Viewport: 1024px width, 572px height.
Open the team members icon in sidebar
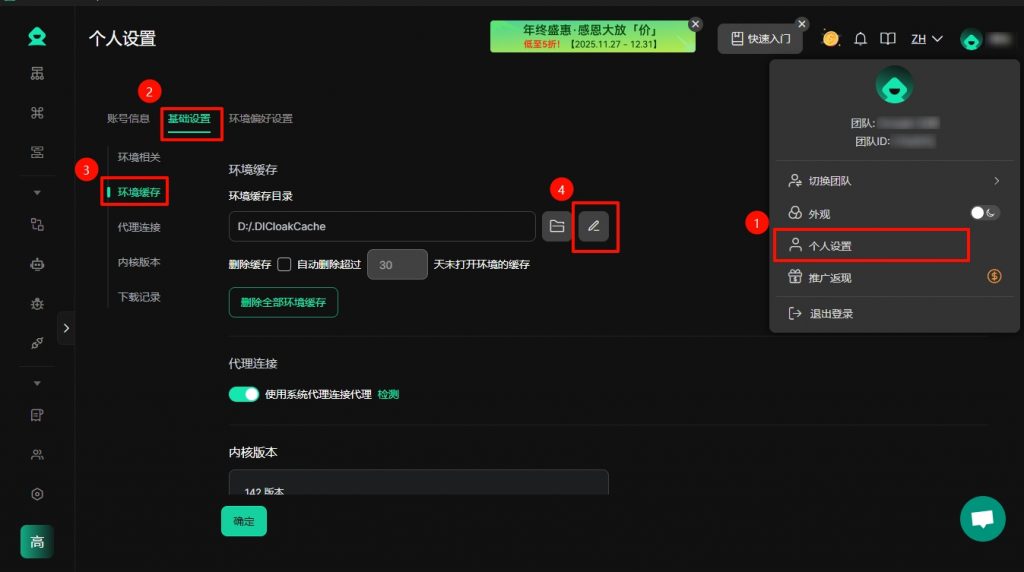[37, 455]
